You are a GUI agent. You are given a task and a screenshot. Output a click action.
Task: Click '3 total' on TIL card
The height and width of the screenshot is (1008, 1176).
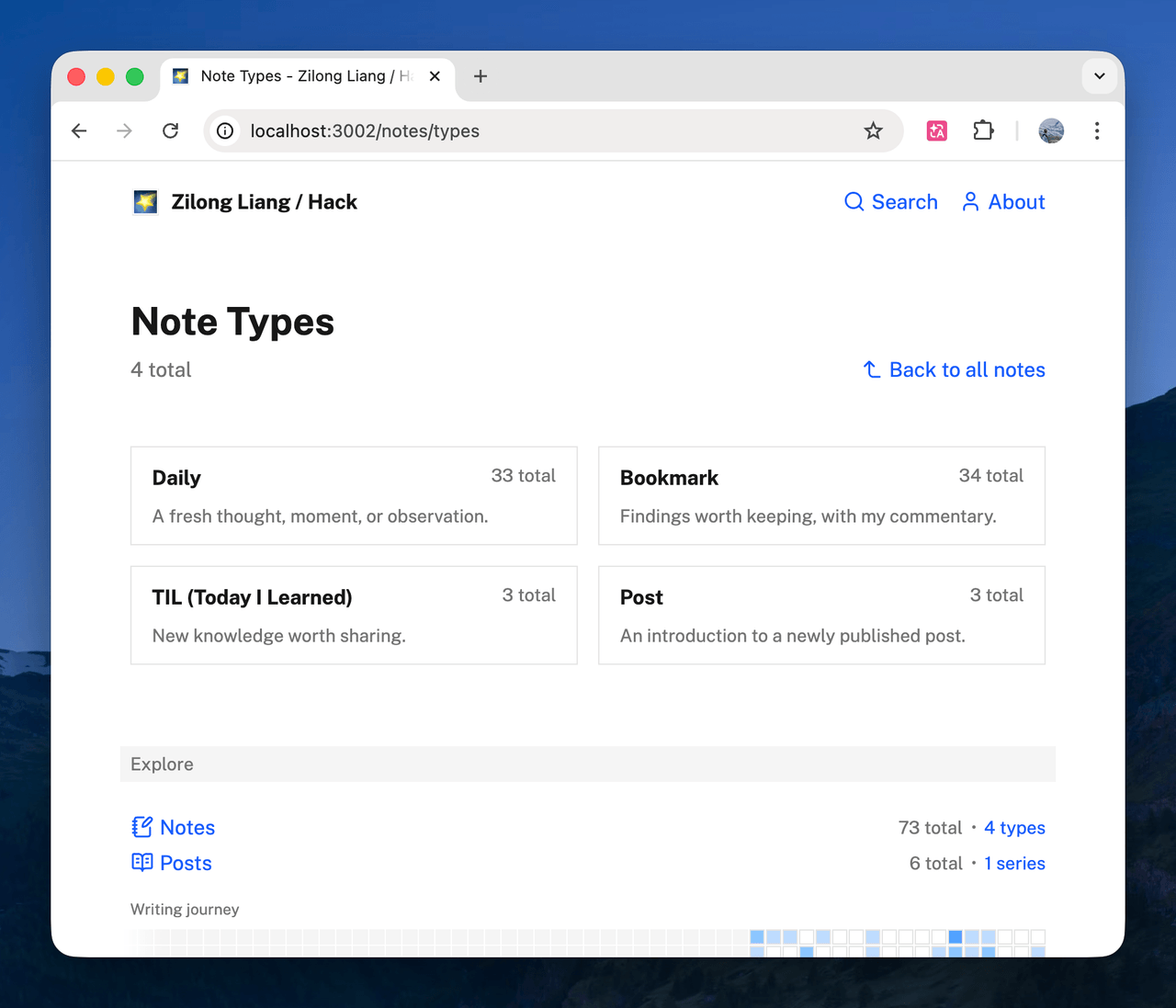click(528, 595)
